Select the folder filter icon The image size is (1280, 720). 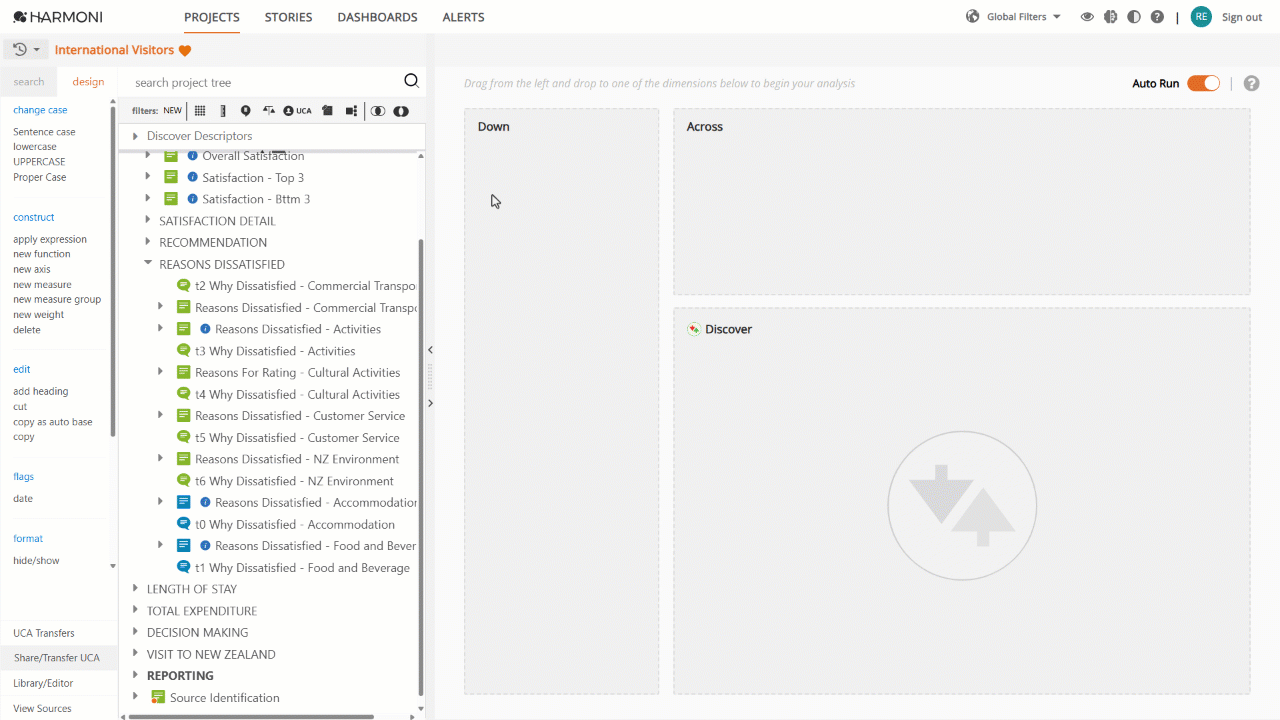tap(327, 111)
